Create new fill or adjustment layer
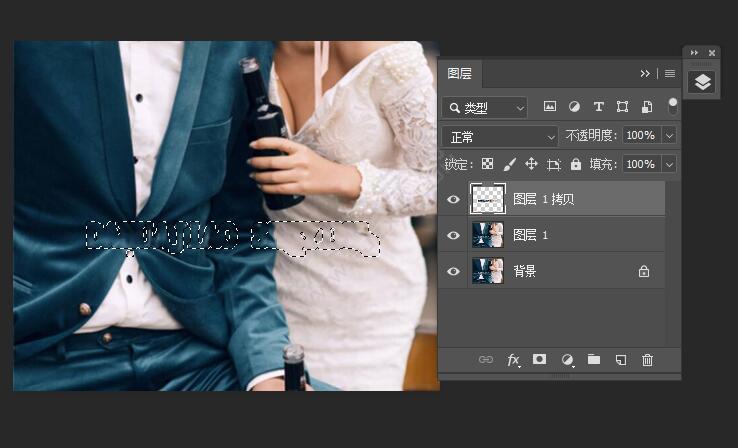Screen dimensions: 738x448 click(x=567, y=360)
